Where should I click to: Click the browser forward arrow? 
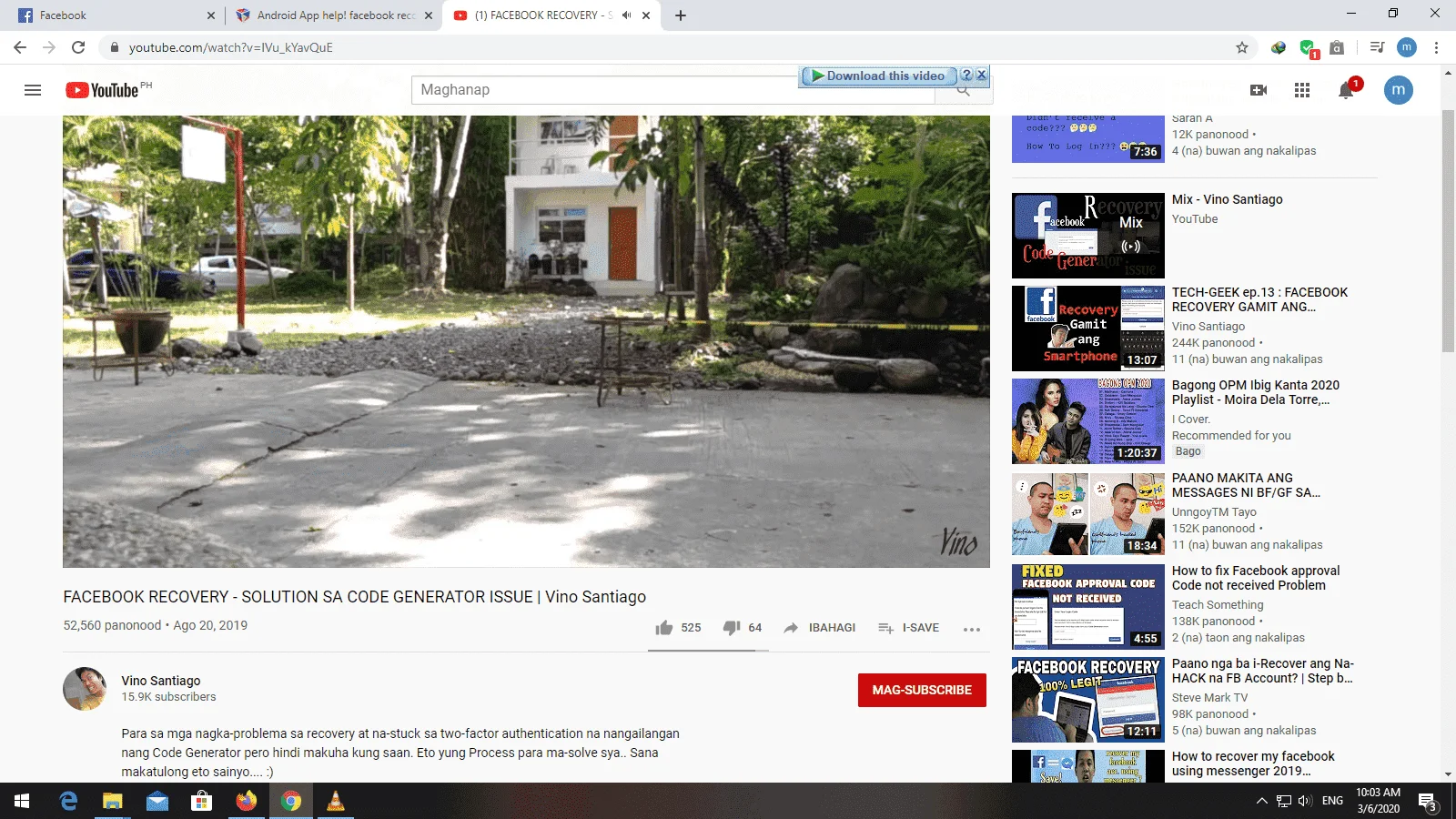click(x=49, y=47)
